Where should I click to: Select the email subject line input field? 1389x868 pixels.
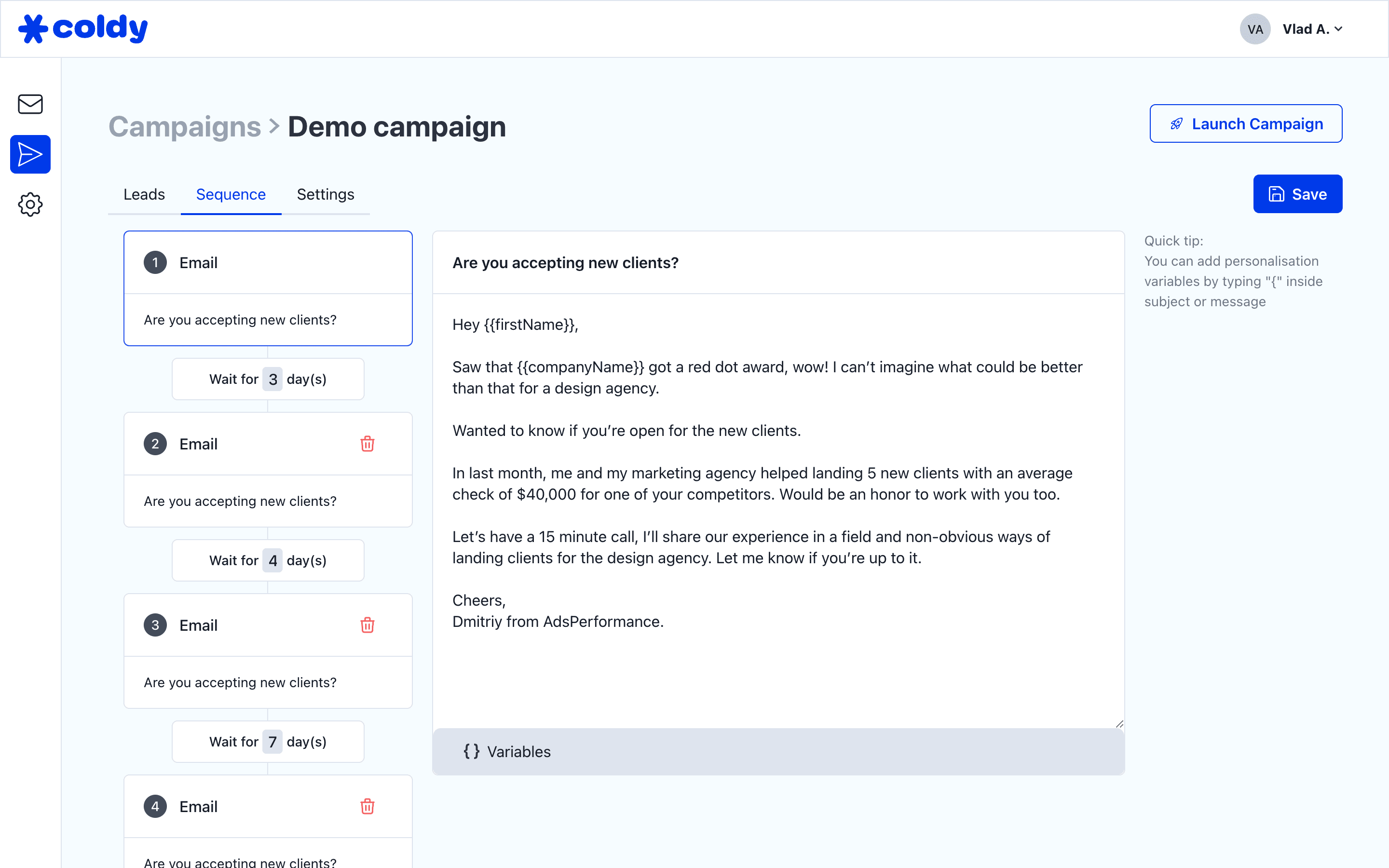tap(779, 262)
